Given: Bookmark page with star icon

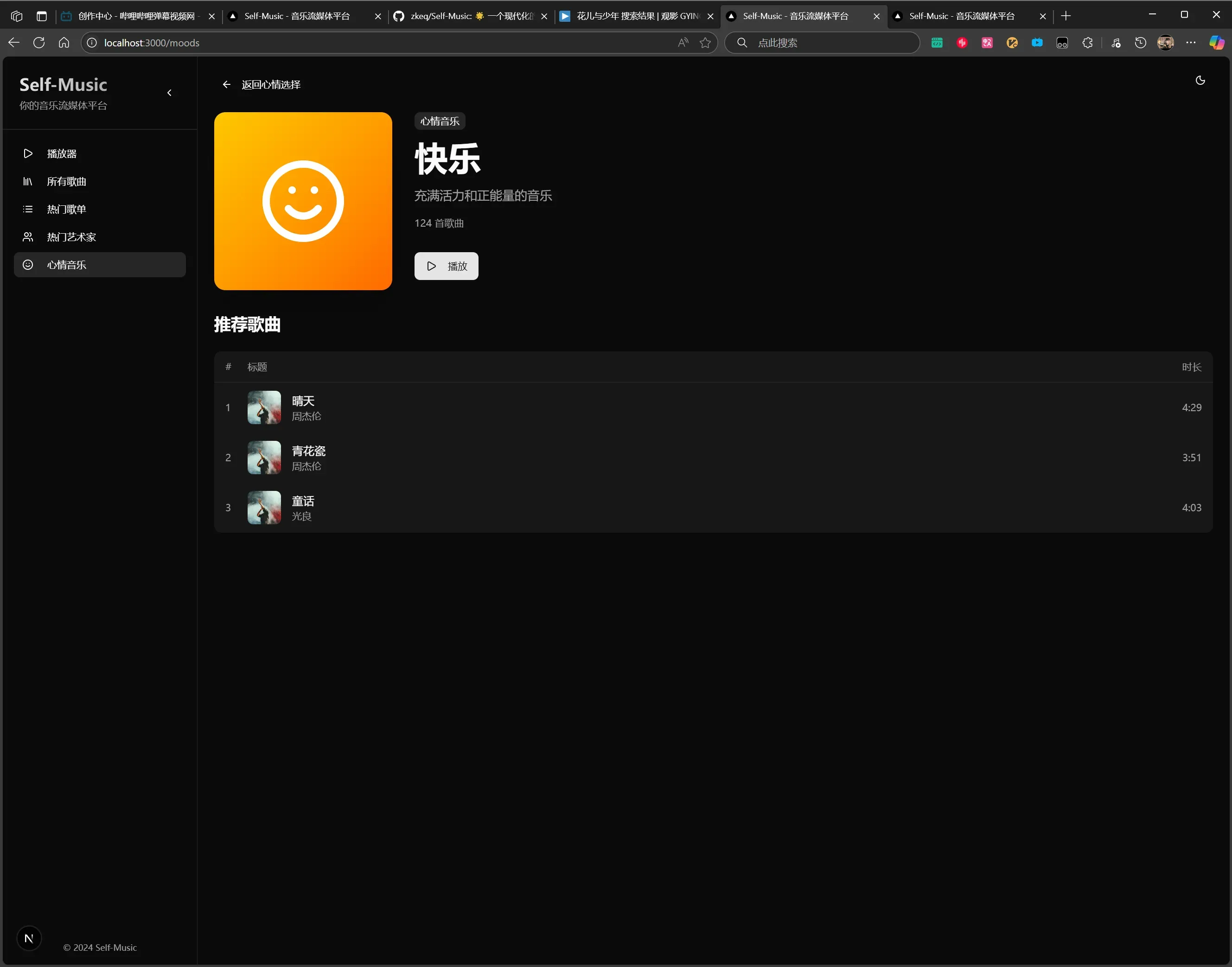Looking at the screenshot, I should [x=705, y=43].
